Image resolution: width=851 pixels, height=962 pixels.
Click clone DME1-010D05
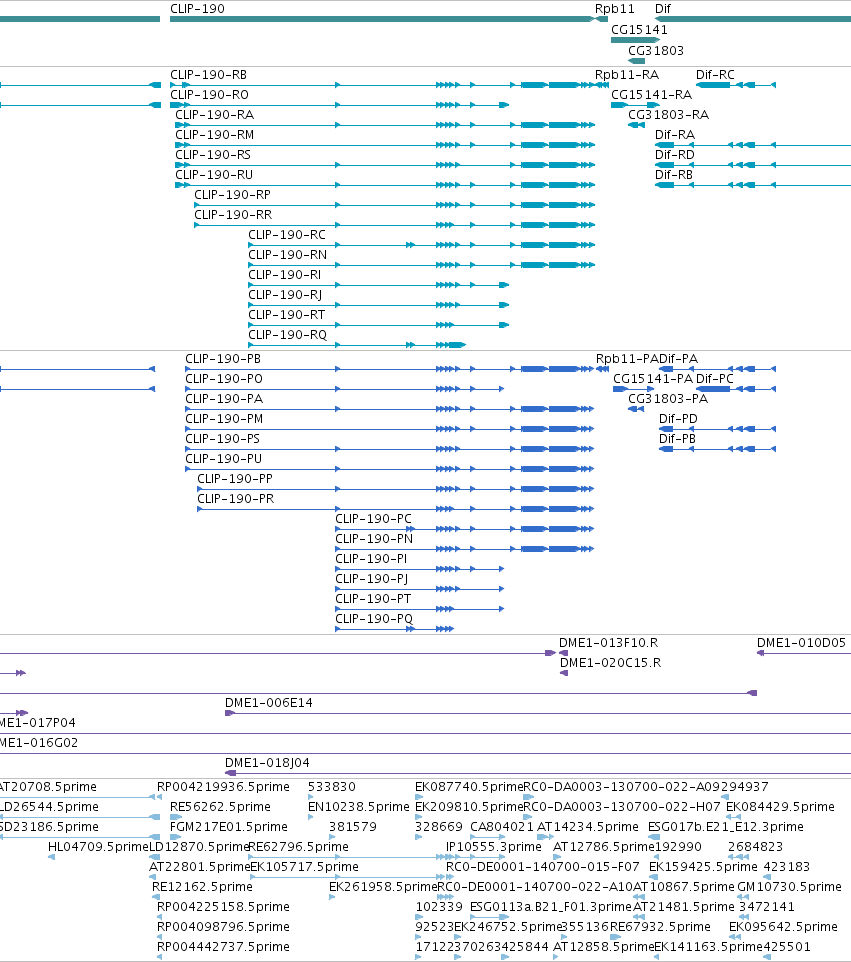(801, 643)
